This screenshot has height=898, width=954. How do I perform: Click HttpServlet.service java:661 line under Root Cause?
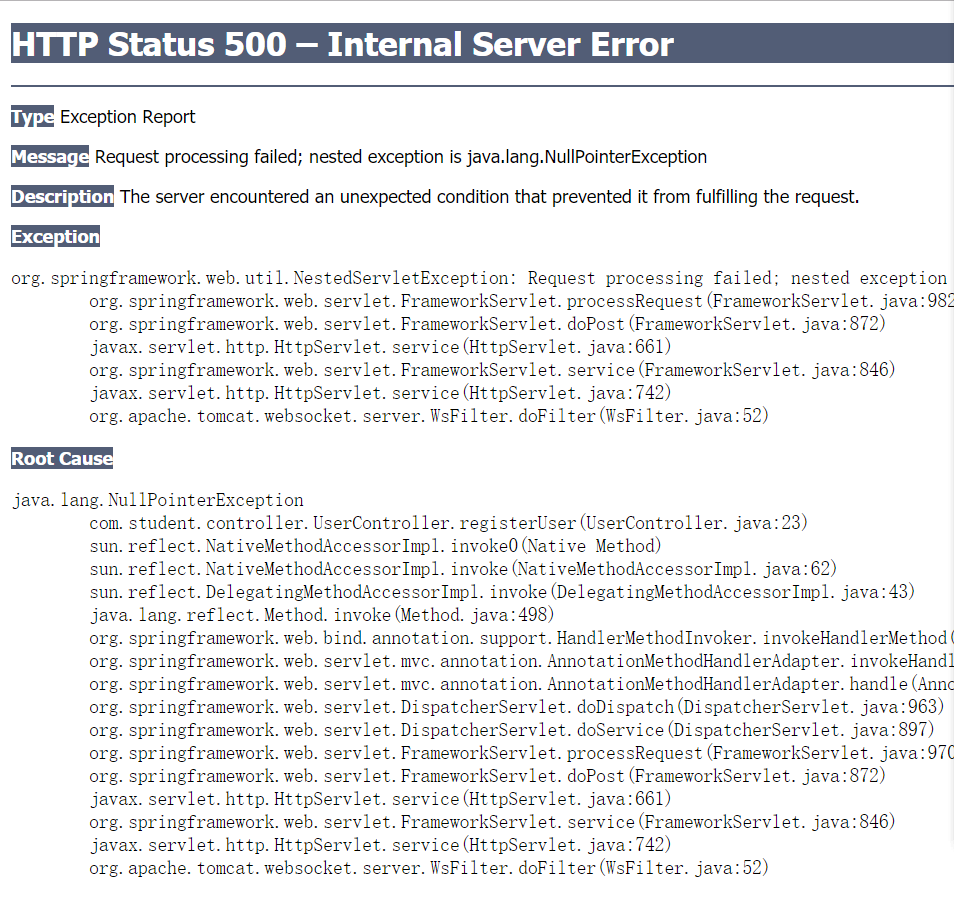pos(381,799)
